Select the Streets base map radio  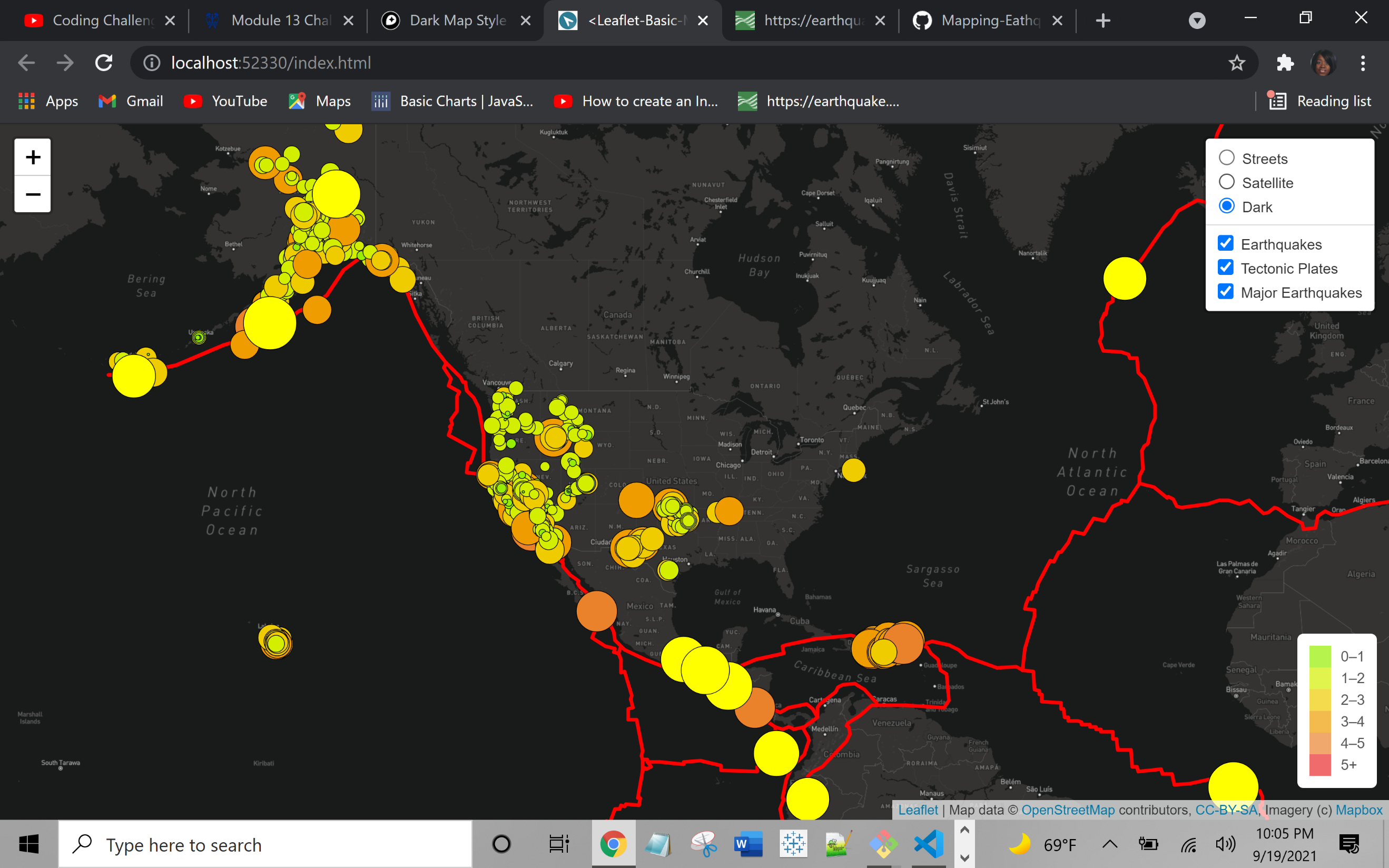click(1227, 158)
